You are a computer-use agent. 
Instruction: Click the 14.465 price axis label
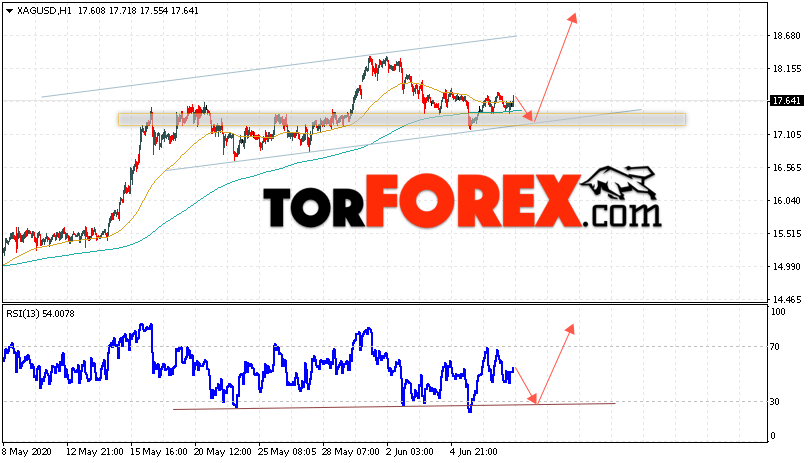(x=786, y=299)
